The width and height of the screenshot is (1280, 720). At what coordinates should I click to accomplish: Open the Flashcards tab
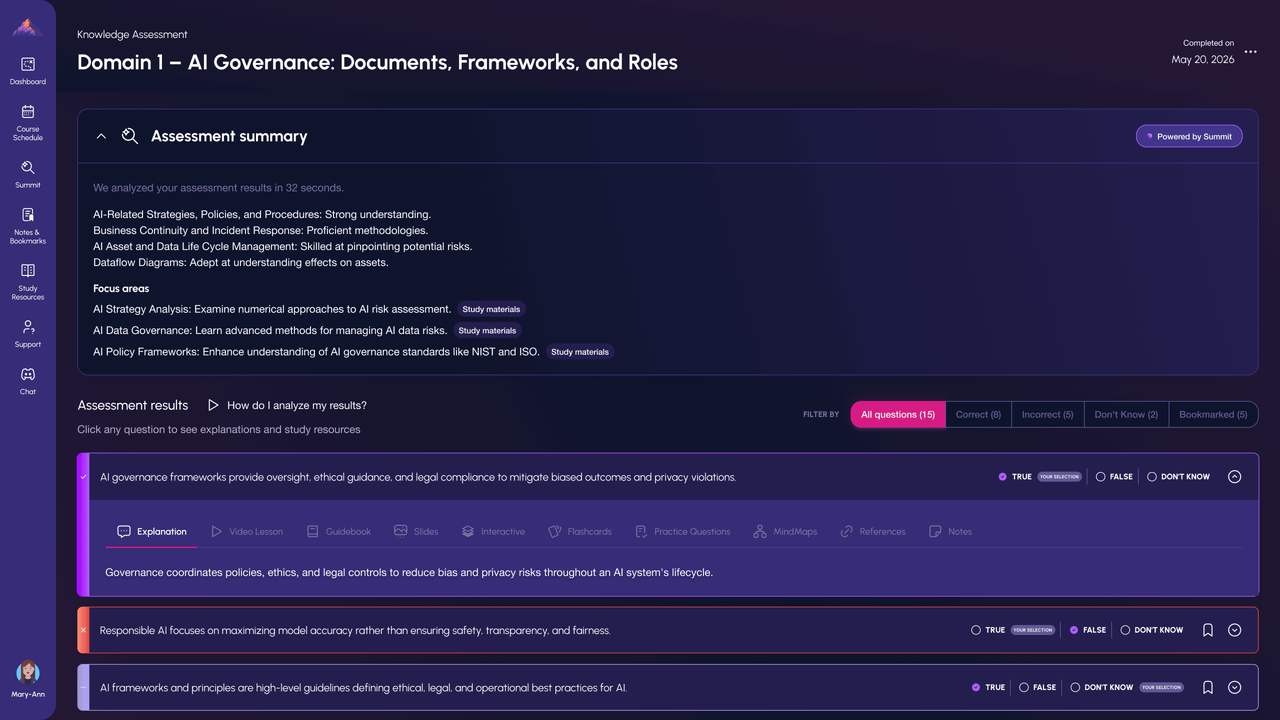coord(580,532)
